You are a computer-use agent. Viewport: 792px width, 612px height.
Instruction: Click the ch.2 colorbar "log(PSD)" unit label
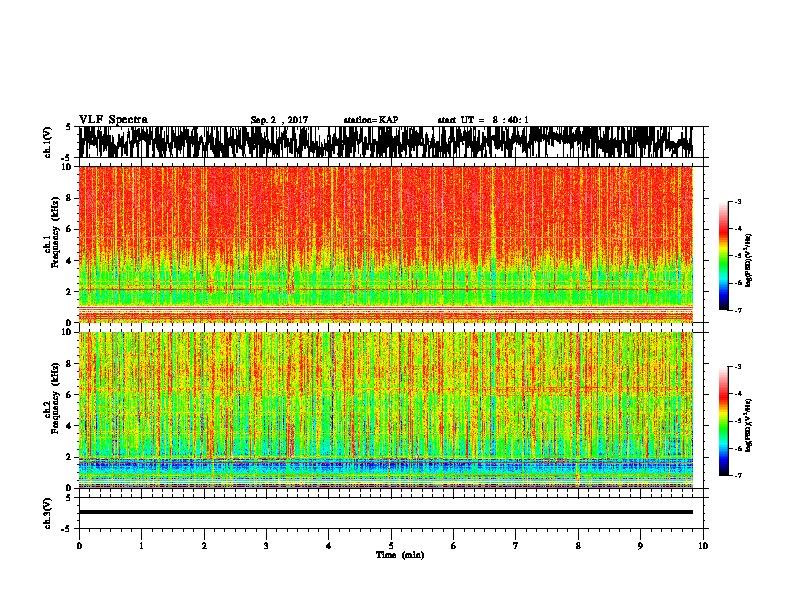[749, 425]
